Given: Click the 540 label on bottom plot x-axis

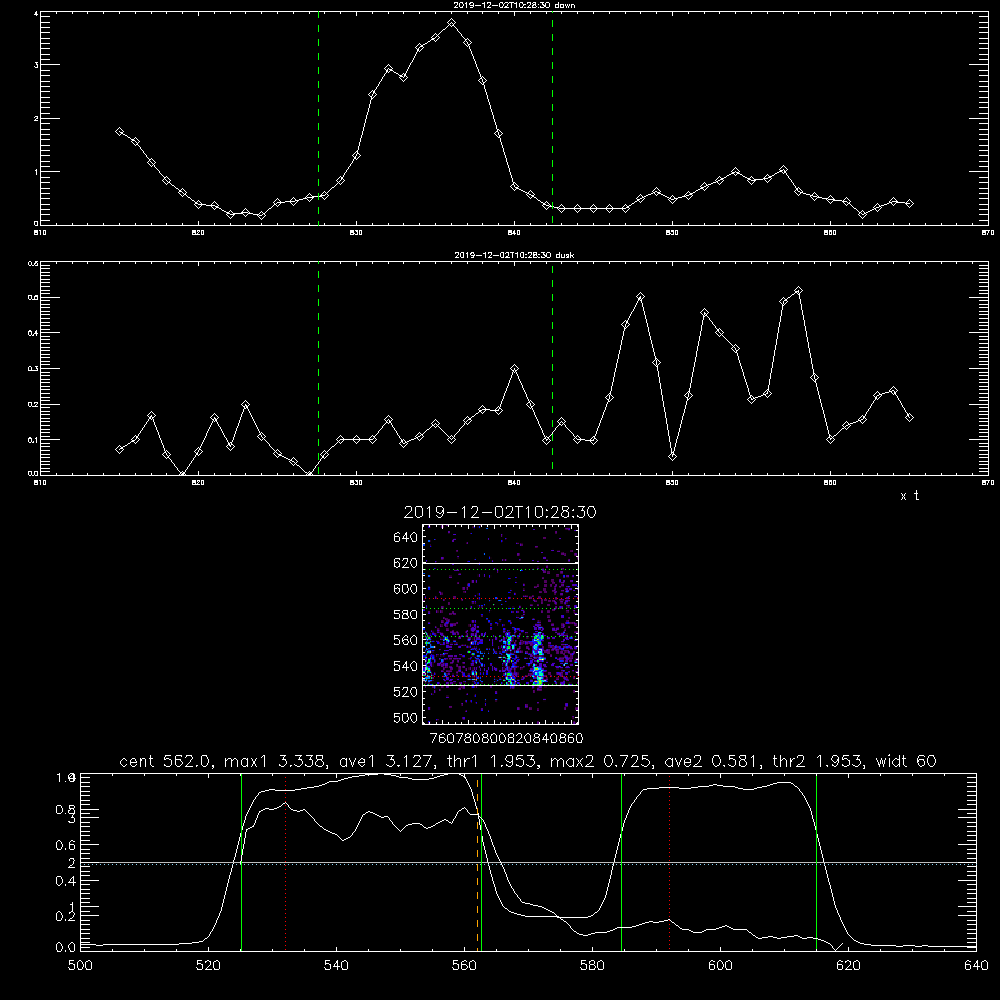Looking at the screenshot, I should [x=336, y=965].
